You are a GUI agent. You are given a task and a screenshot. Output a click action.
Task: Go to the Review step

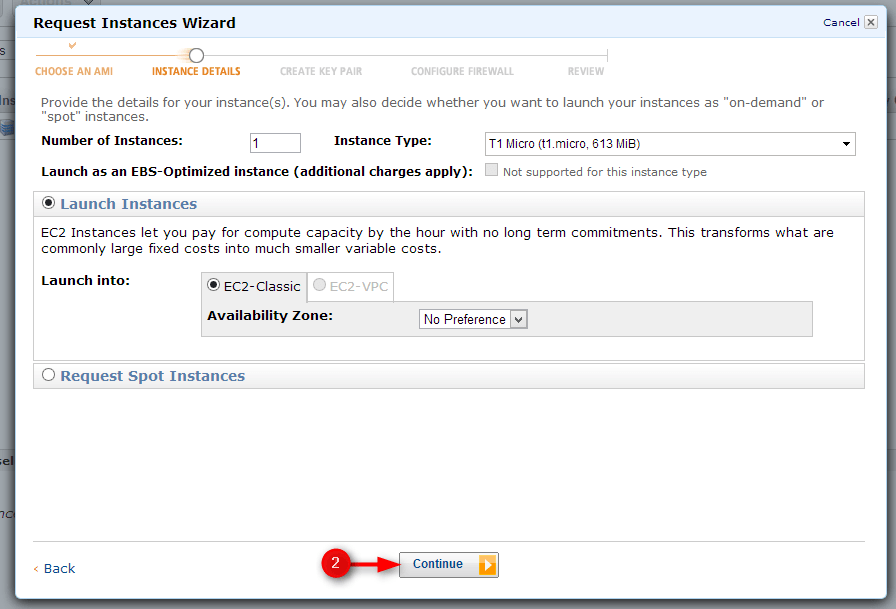tap(586, 71)
